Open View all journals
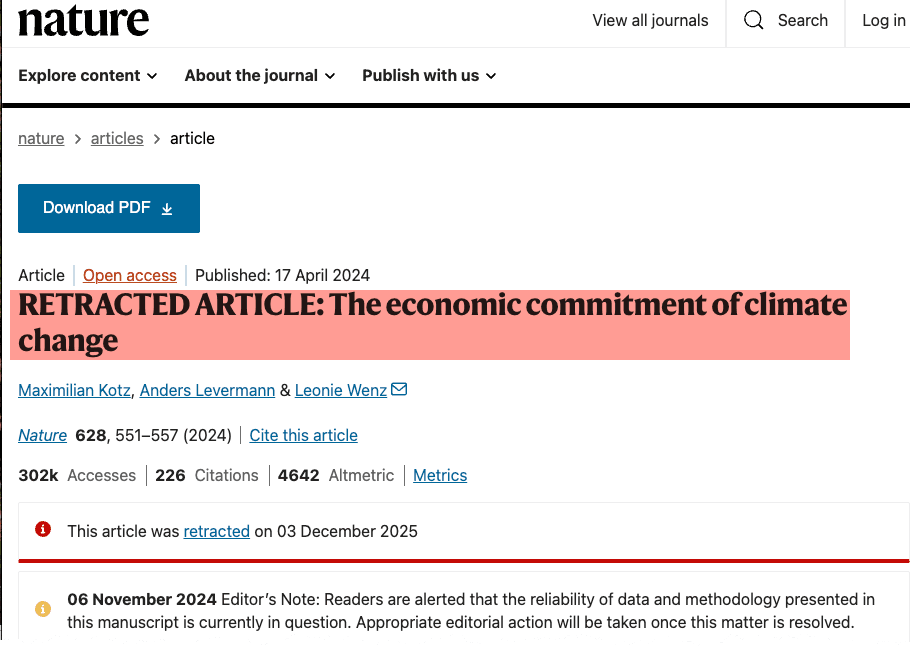Viewport: 910px width, 670px height. coord(650,21)
